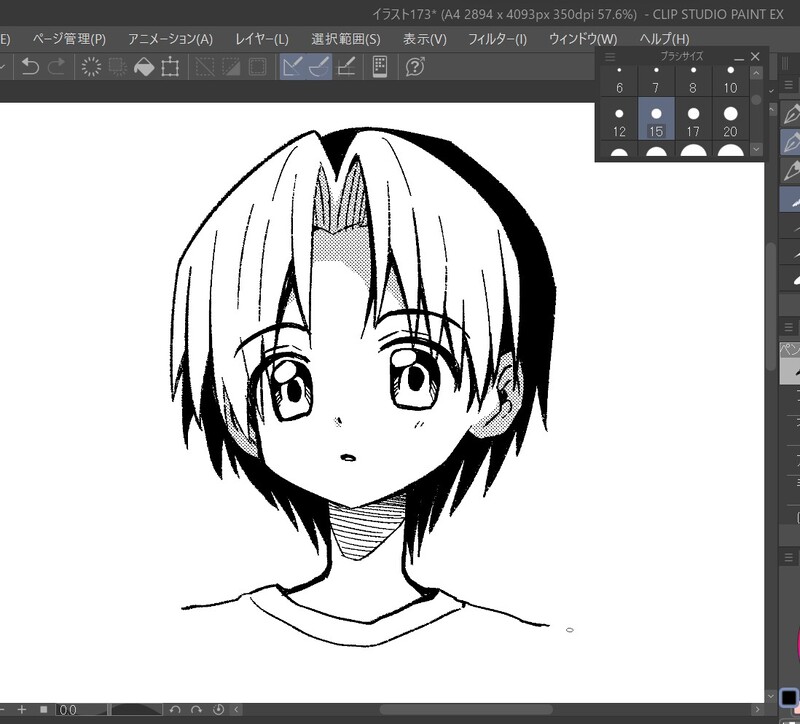The height and width of the screenshot is (724, 800).
Task: Open the Clip Studio support help icon
Action: [415, 66]
